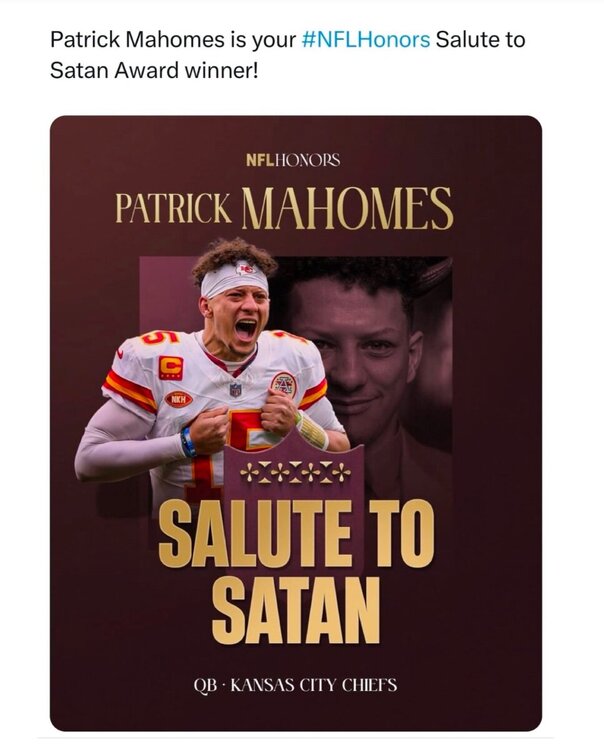This screenshot has width=604, height=750.
Task: Click the jersey number on the shoulder
Action: [158, 340]
